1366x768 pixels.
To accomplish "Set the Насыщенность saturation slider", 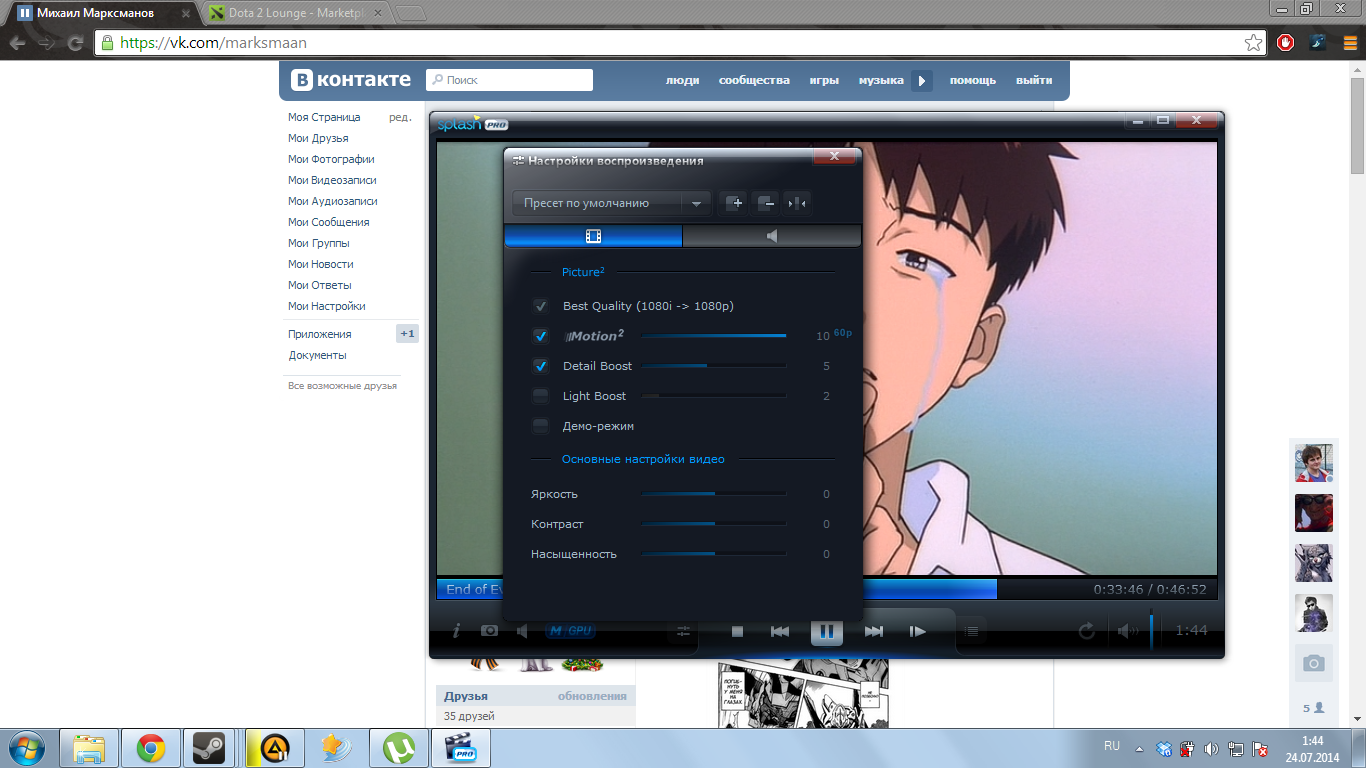I will click(x=713, y=554).
